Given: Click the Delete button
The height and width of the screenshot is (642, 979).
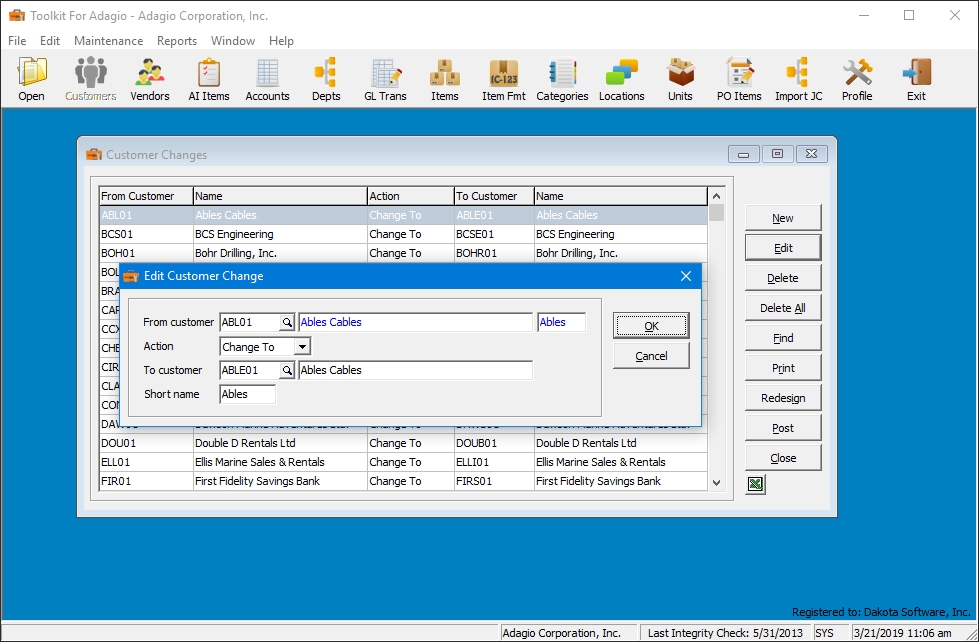Looking at the screenshot, I should coord(783,278).
